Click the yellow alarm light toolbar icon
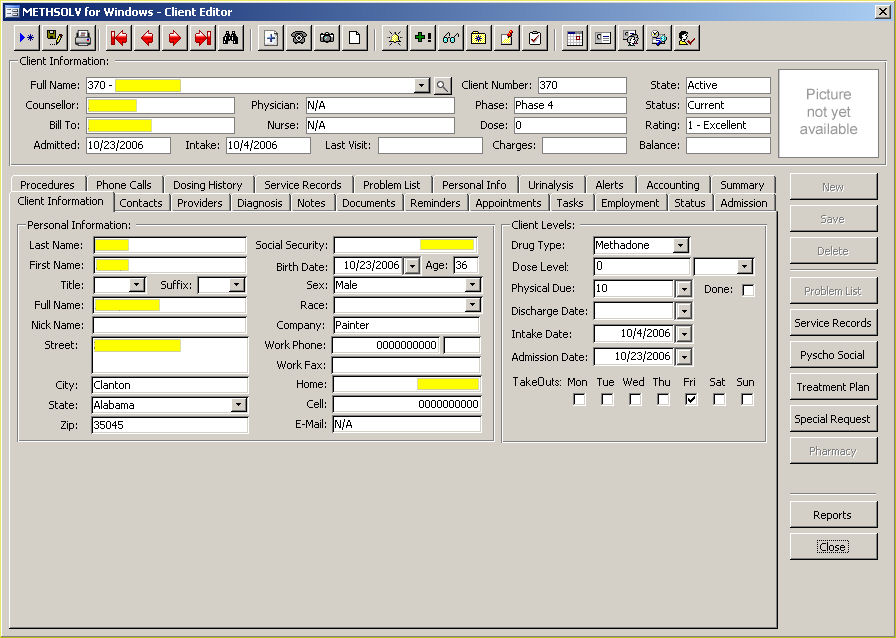The image size is (896, 638). [x=395, y=38]
